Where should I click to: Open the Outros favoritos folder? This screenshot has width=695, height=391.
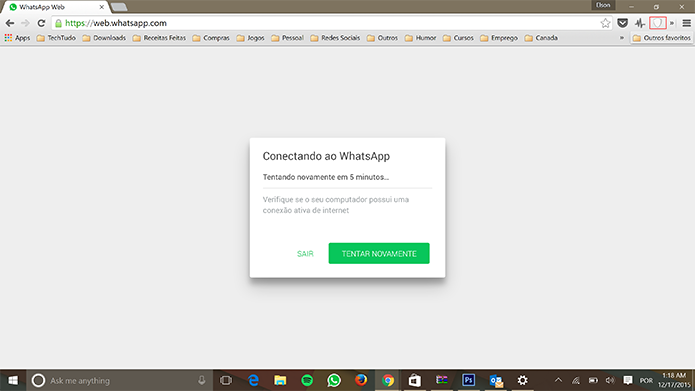click(662, 38)
